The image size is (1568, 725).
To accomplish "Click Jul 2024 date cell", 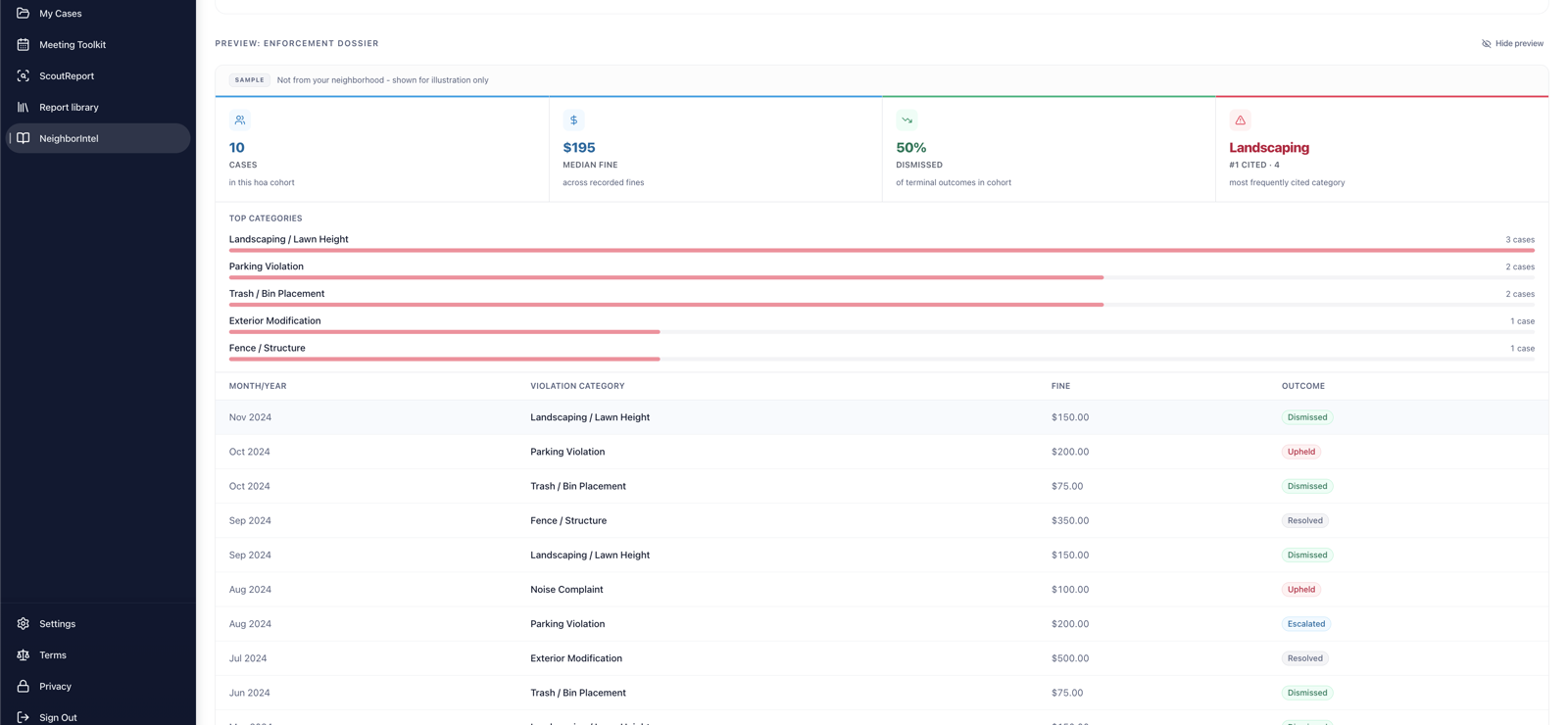I will pyautogui.click(x=248, y=658).
